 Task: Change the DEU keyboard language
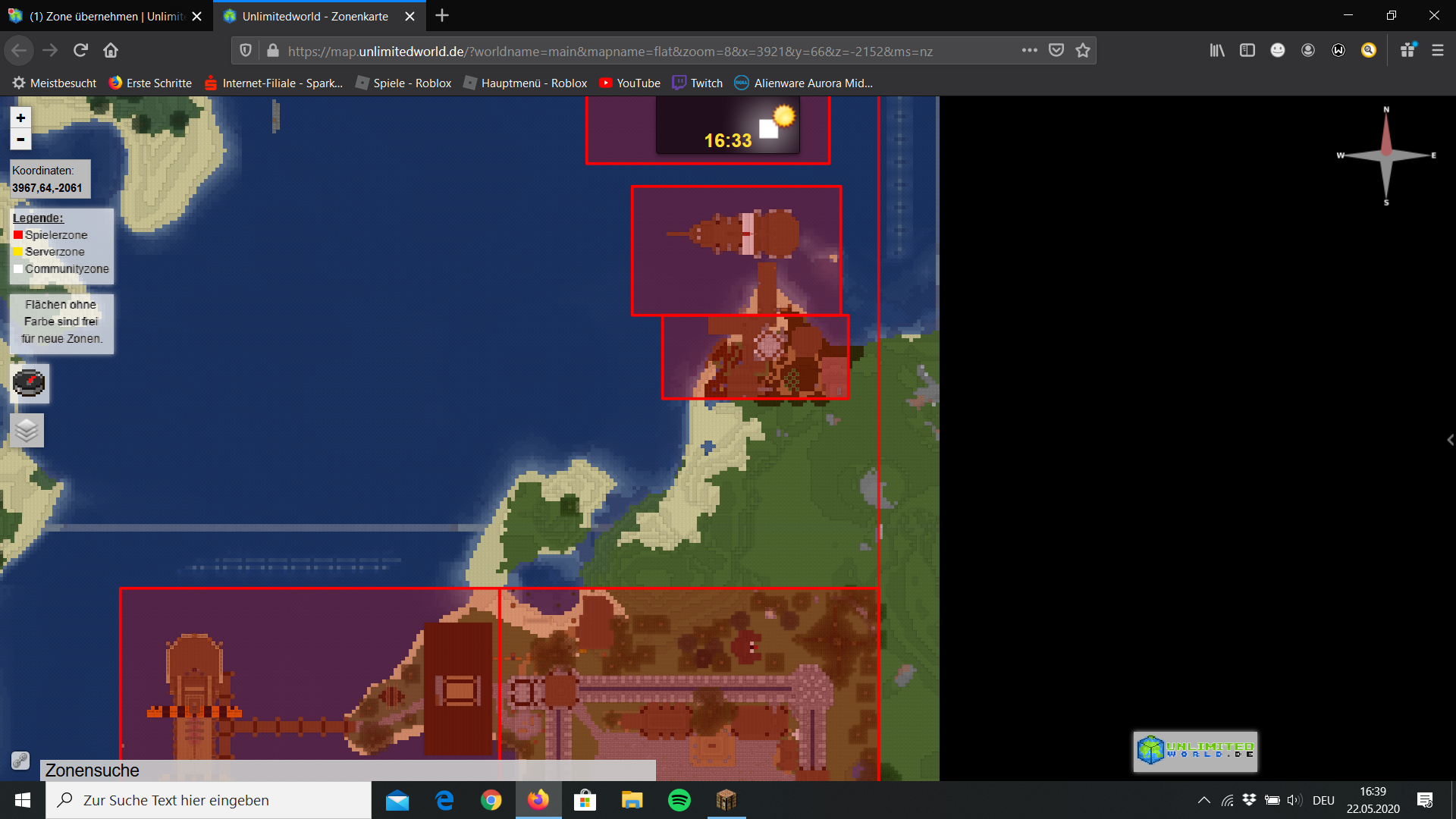(1323, 800)
